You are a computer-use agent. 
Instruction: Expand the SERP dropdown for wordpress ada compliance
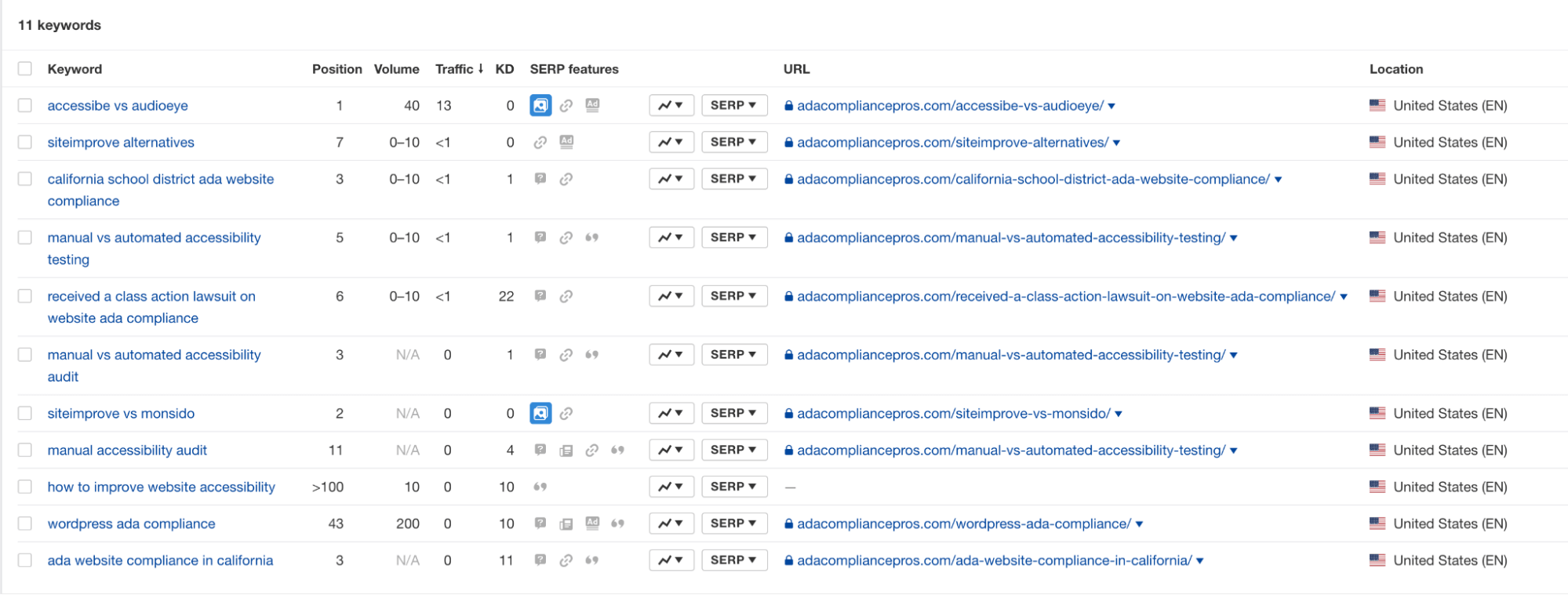[734, 524]
